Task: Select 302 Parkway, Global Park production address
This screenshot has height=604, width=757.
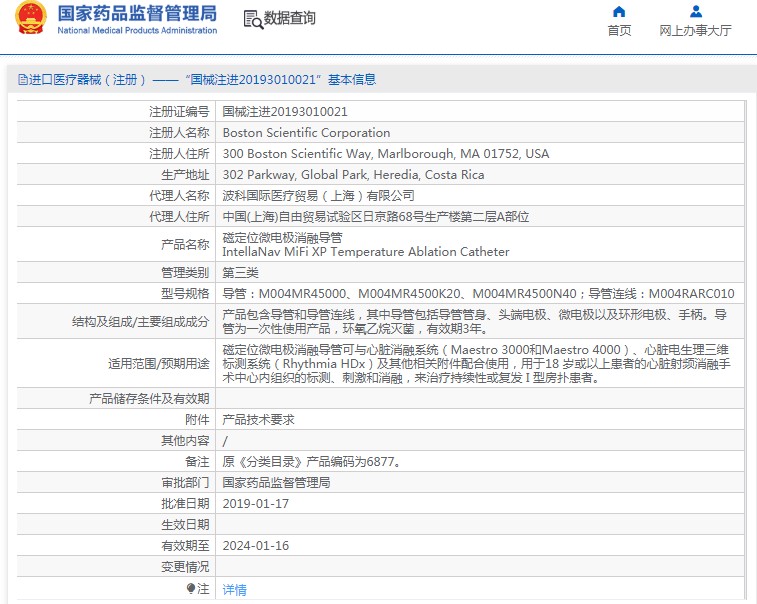Action: click(x=353, y=175)
